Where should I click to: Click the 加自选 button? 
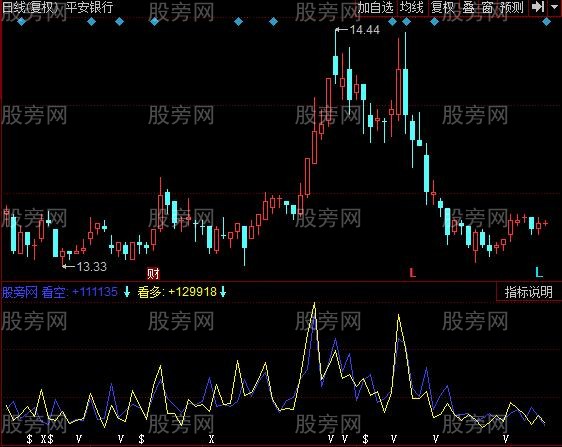coord(375,7)
